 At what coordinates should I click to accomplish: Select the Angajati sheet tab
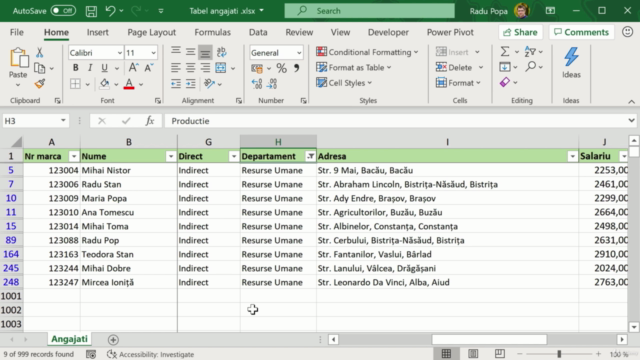pos(69,339)
